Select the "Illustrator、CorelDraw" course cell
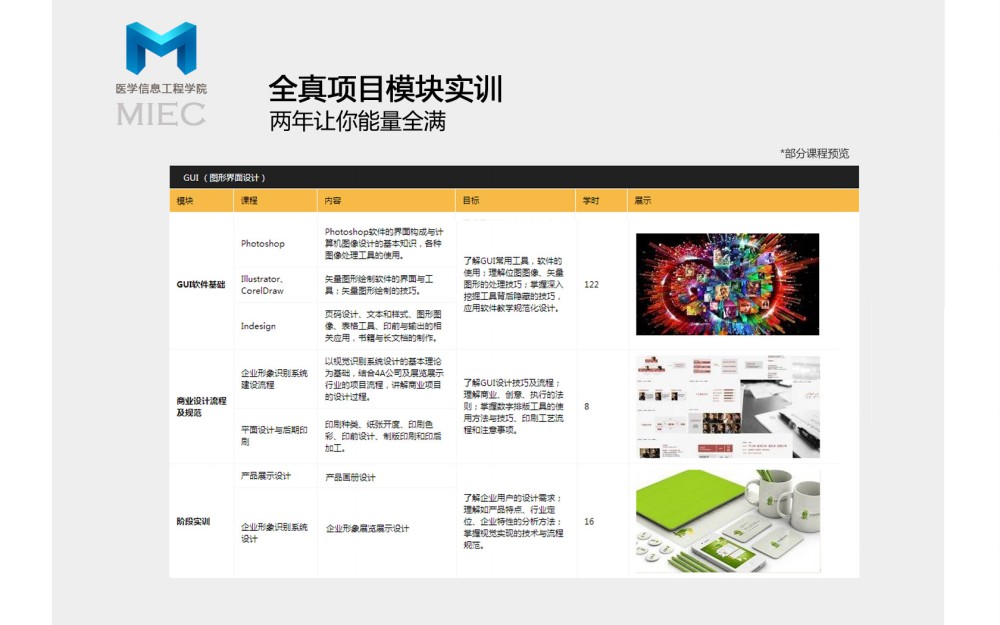This screenshot has height=625, width=1000. [x=263, y=284]
